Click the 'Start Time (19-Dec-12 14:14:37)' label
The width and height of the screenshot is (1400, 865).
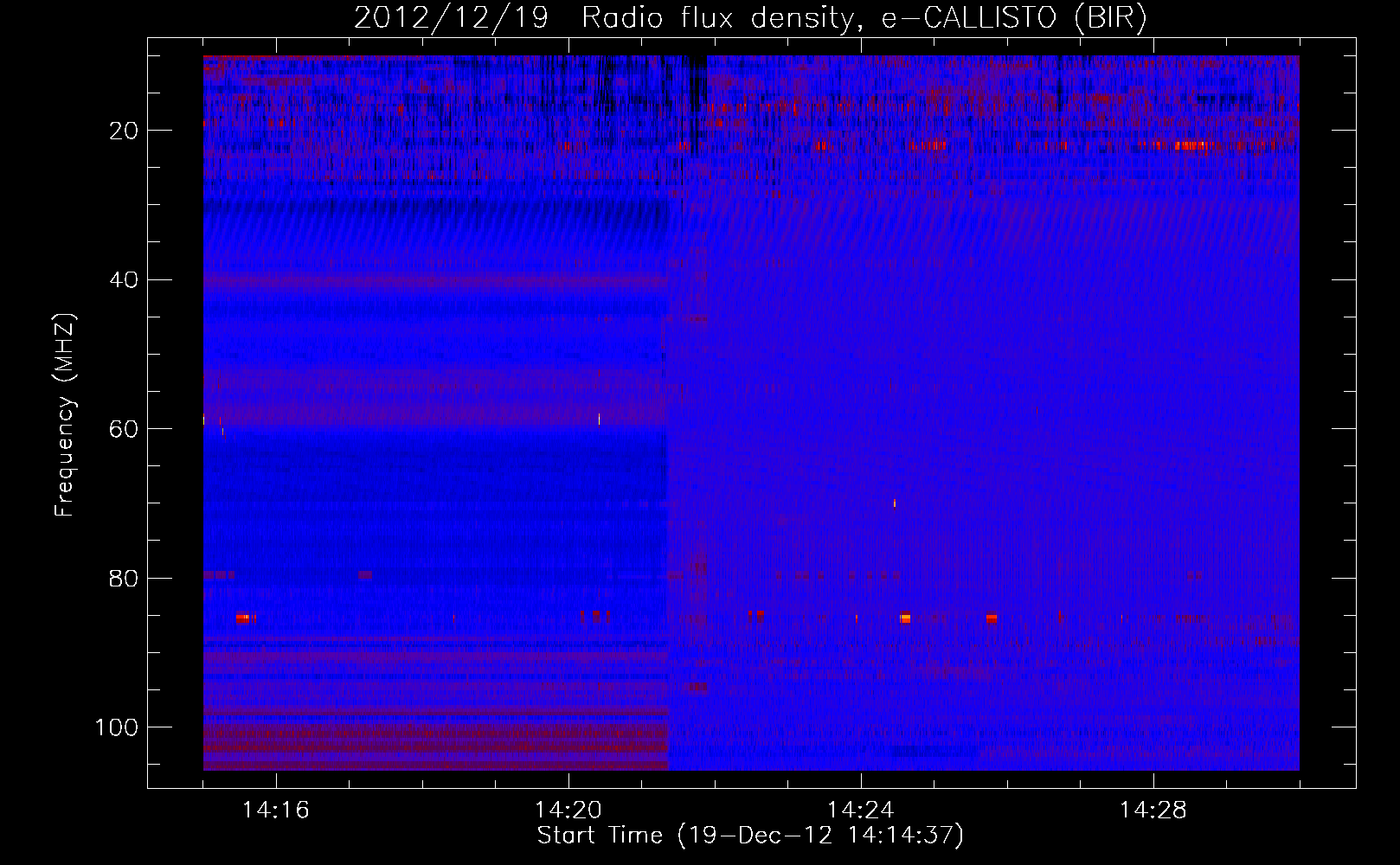click(x=750, y=836)
